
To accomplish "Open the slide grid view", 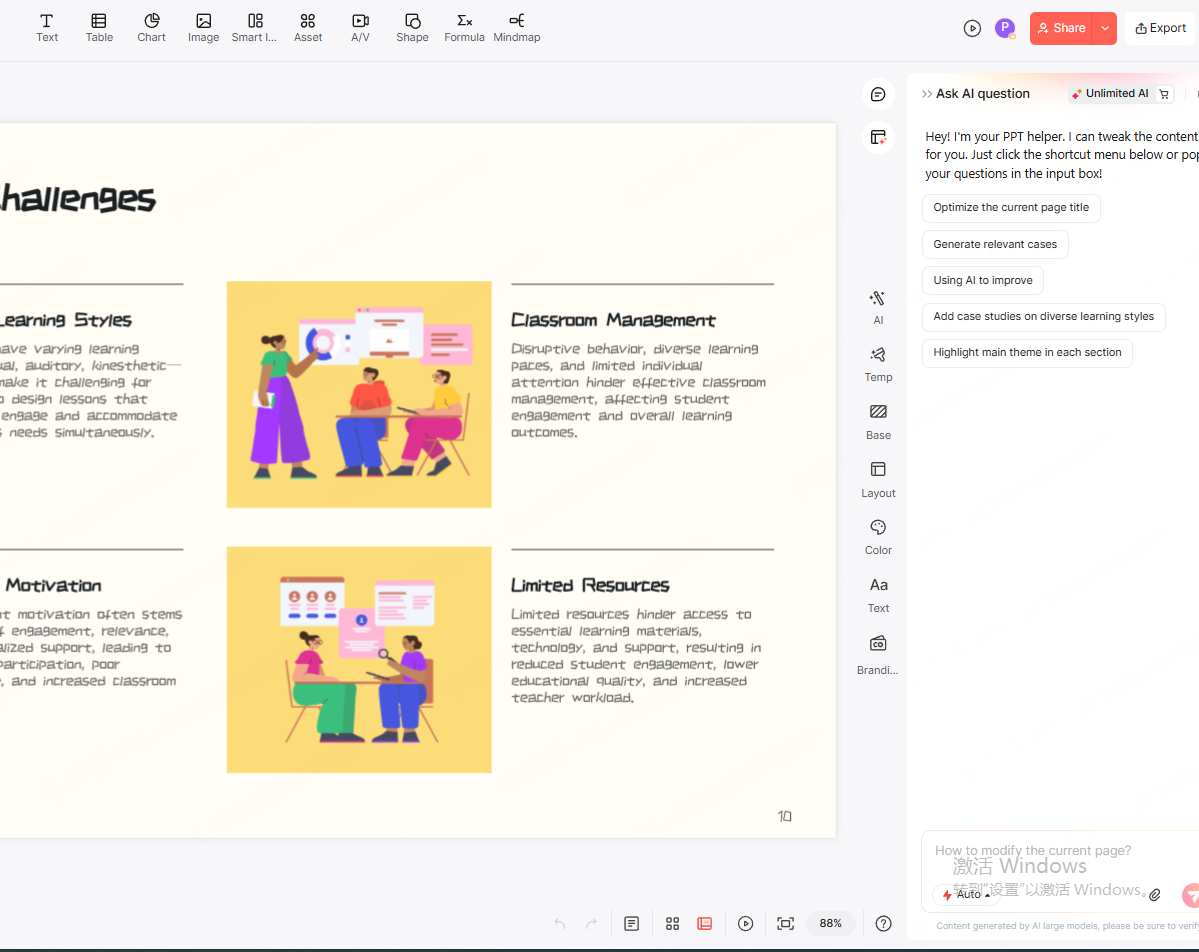I will pyautogui.click(x=672, y=923).
